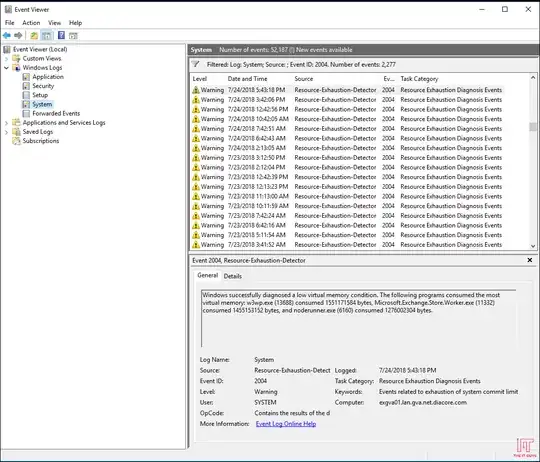Click the filter funnel icon above event list
Viewport: 540px width, 462px height.
(x=196, y=64)
